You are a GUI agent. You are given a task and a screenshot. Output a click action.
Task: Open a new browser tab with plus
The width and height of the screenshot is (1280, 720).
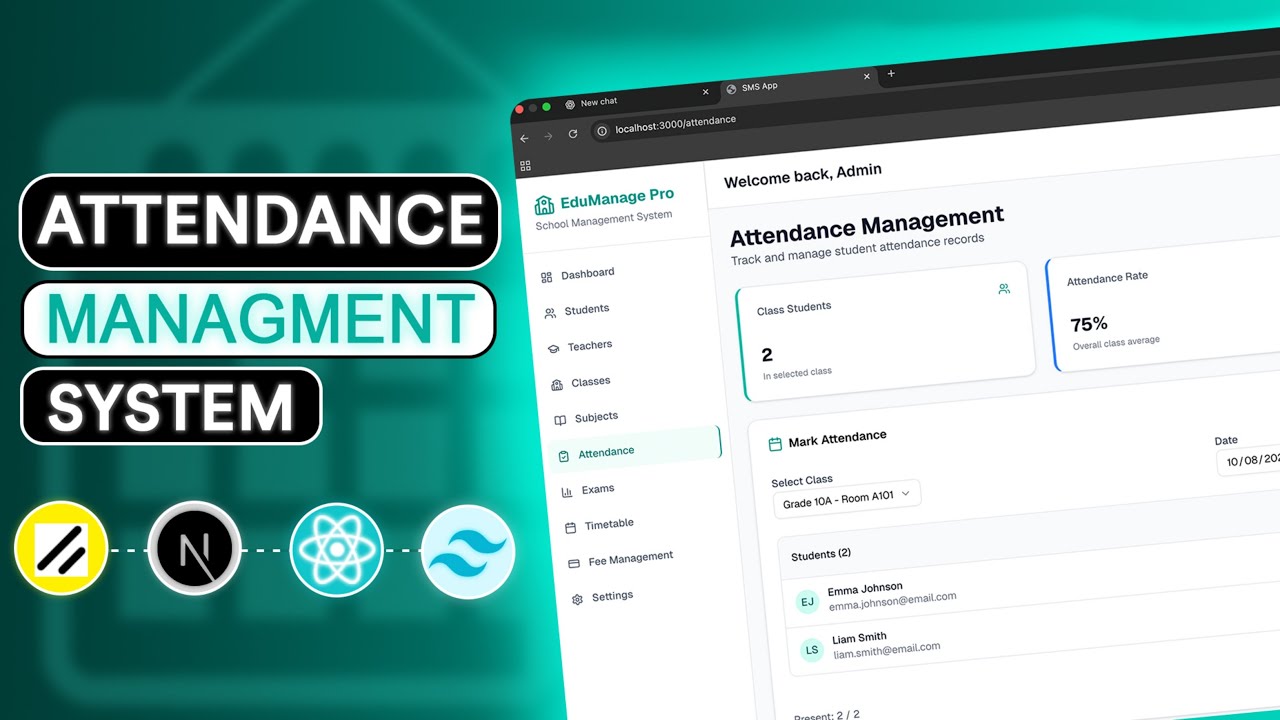(x=891, y=73)
